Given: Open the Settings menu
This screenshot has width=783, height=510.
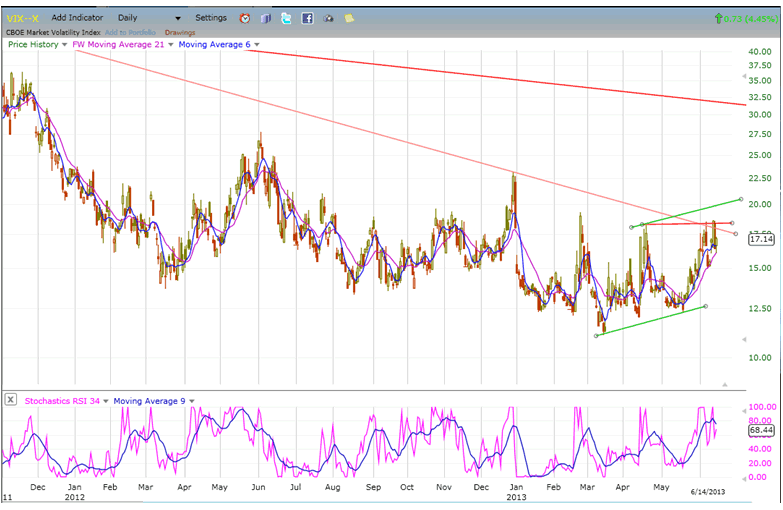Looking at the screenshot, I should point(211,18).
